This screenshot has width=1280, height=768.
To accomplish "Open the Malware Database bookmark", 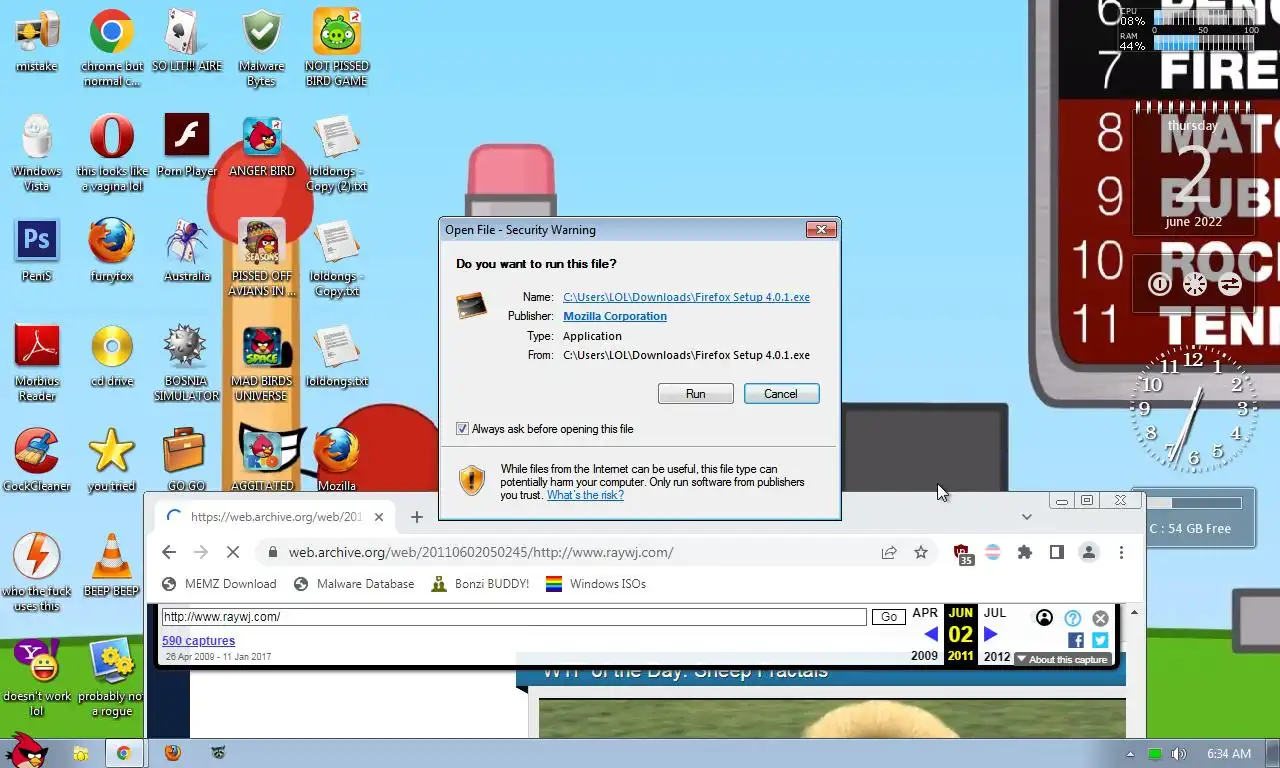I will point(354,584).
